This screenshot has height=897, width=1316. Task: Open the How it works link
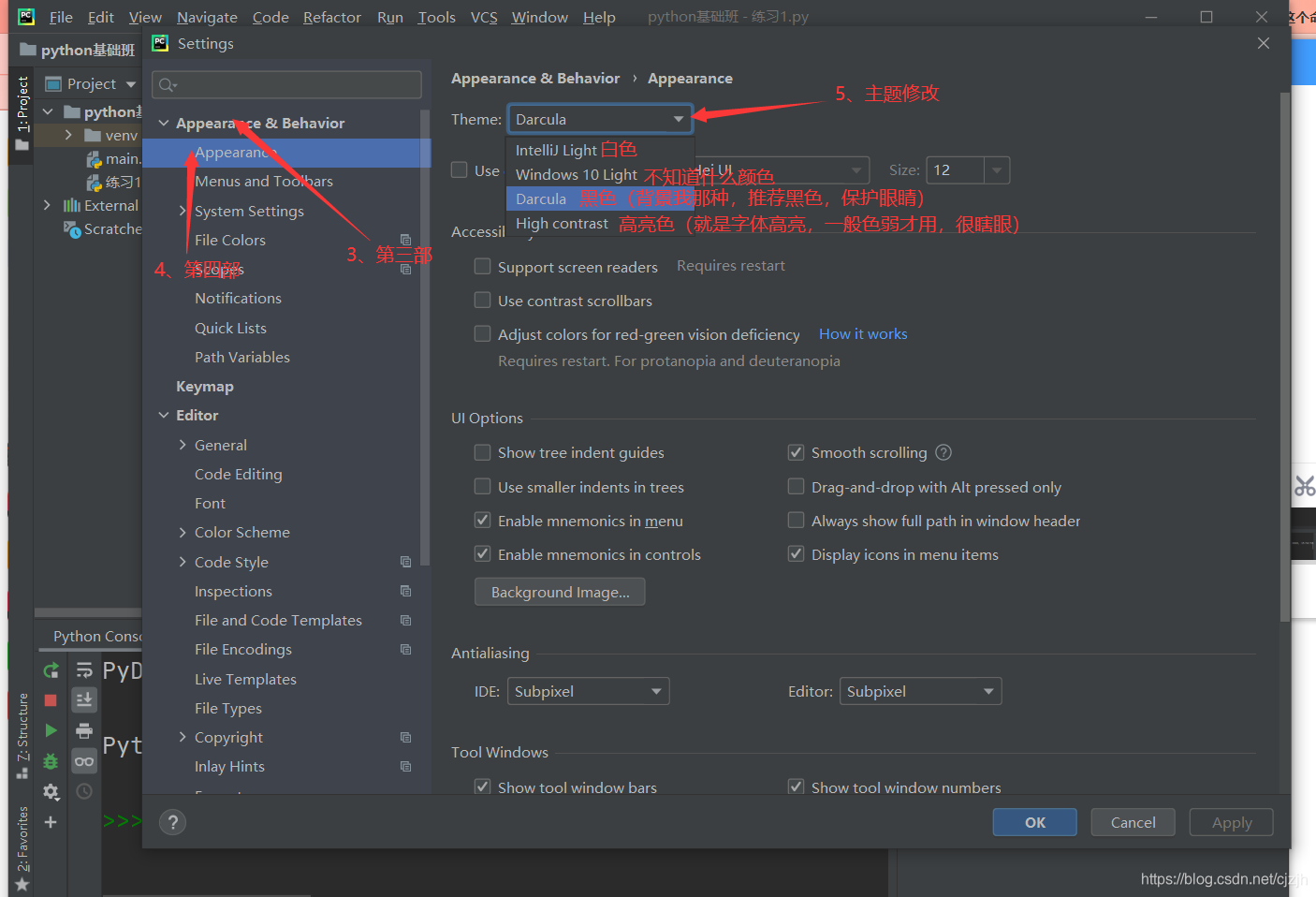(863, 333)
